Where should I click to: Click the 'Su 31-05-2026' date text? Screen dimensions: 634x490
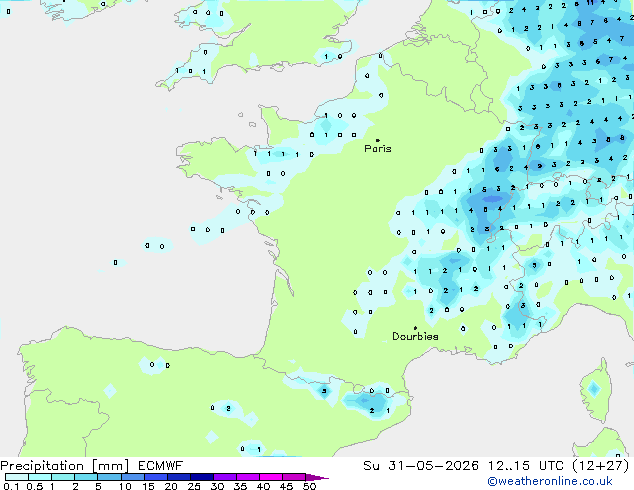coord(421,466)
